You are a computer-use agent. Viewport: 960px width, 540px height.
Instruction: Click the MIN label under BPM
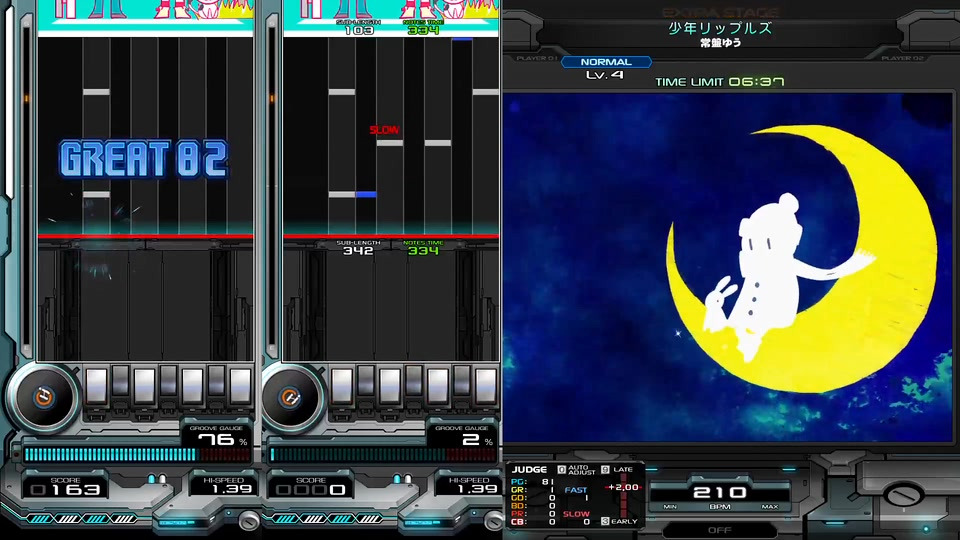(670, 507)
